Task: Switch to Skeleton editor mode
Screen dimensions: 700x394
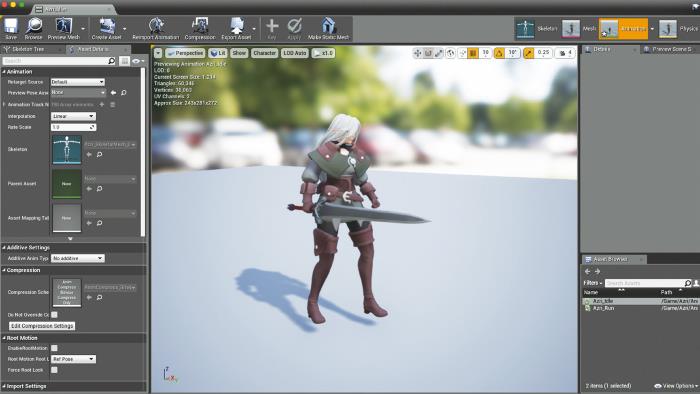Action: [536, 29]
